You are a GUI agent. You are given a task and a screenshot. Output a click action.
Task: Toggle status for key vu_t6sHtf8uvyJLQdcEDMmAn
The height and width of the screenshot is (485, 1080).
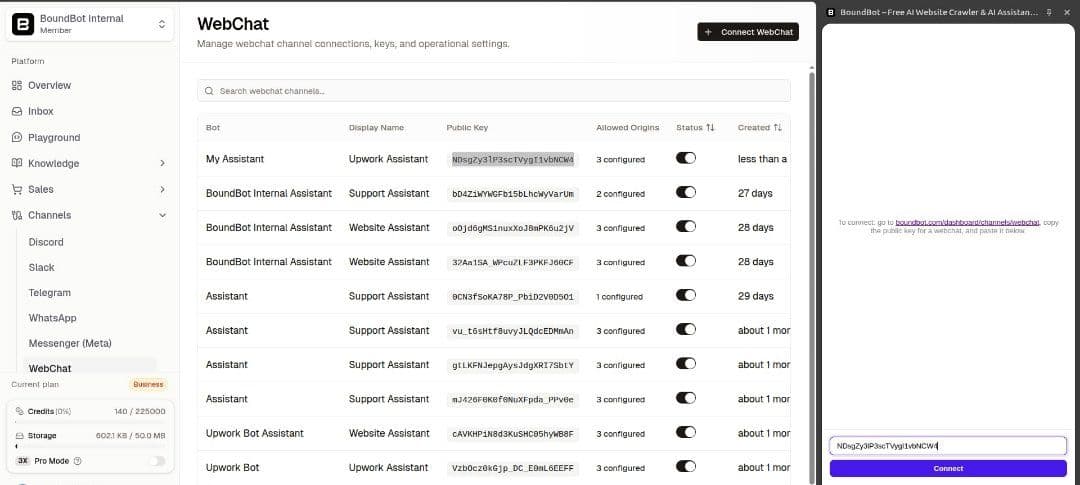tap(685, 329)
